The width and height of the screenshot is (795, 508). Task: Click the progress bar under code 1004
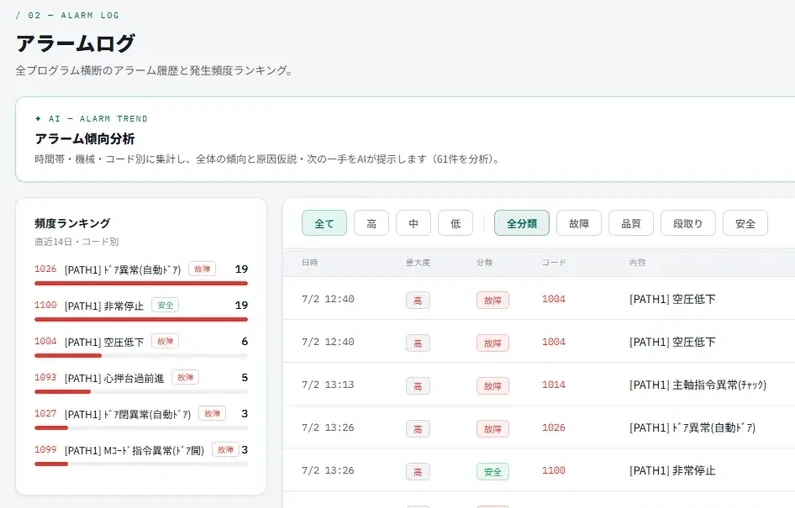coord(141,356)
